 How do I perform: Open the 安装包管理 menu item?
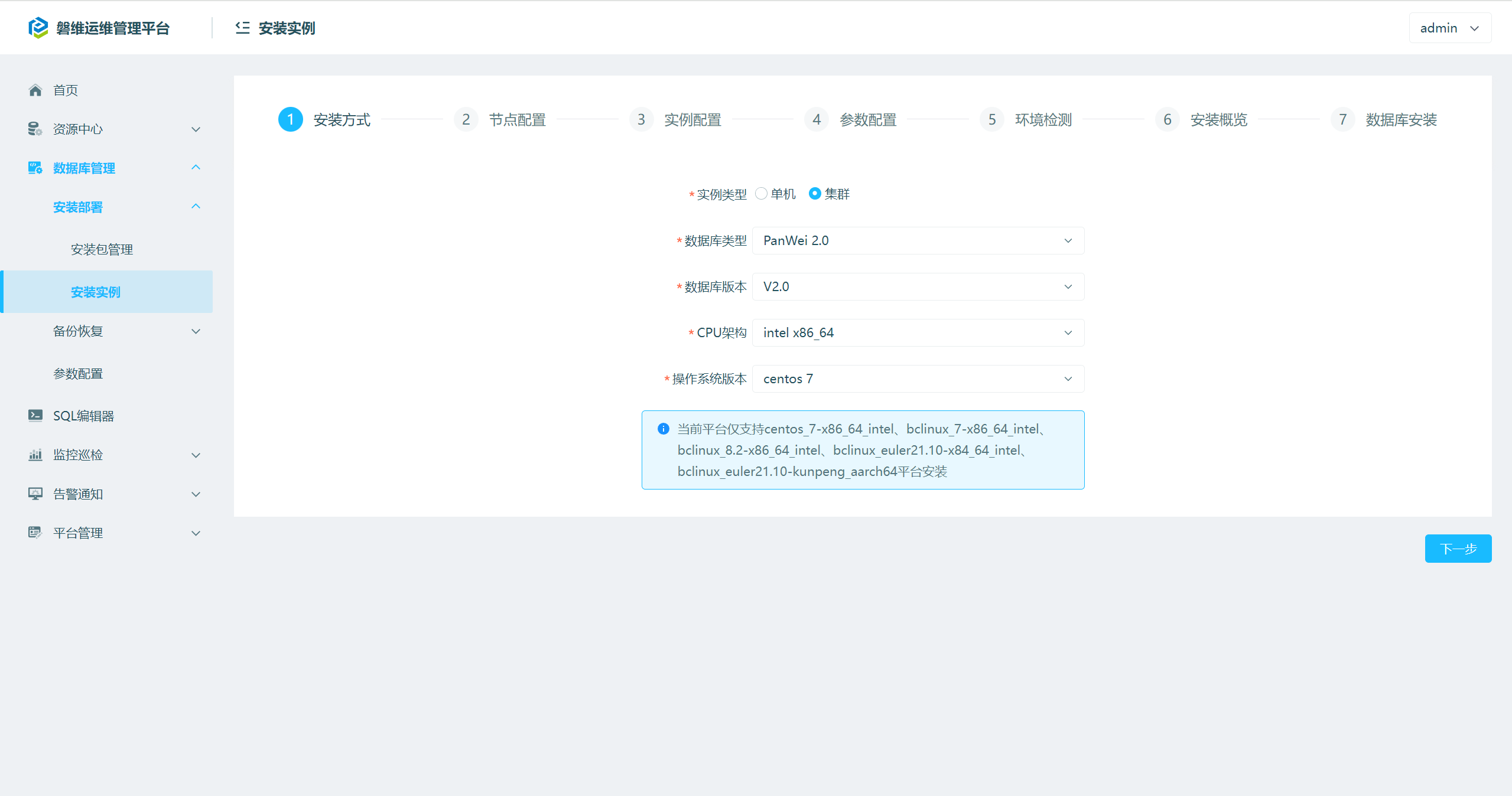coord(102,249)
